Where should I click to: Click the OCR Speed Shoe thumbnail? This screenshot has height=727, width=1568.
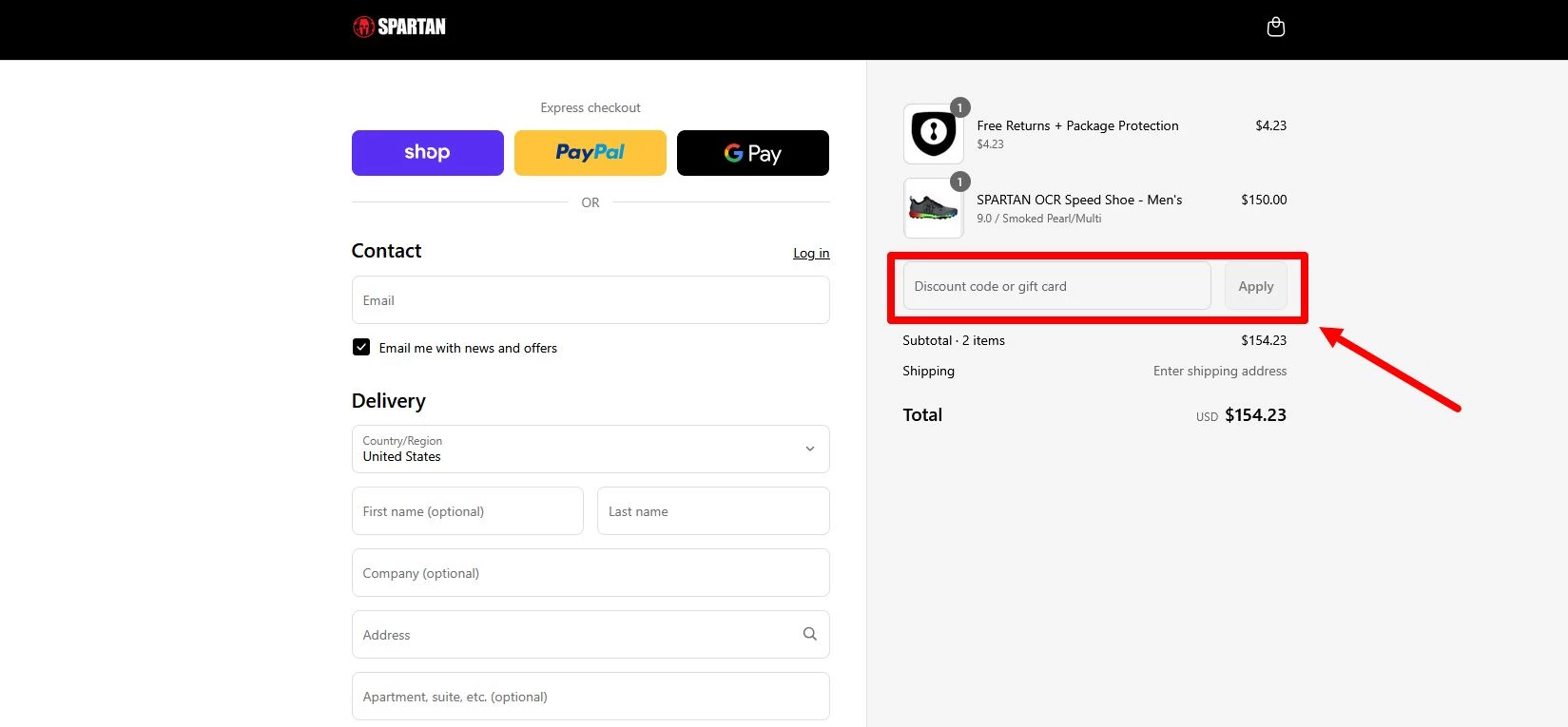click(x=933, y=208)
